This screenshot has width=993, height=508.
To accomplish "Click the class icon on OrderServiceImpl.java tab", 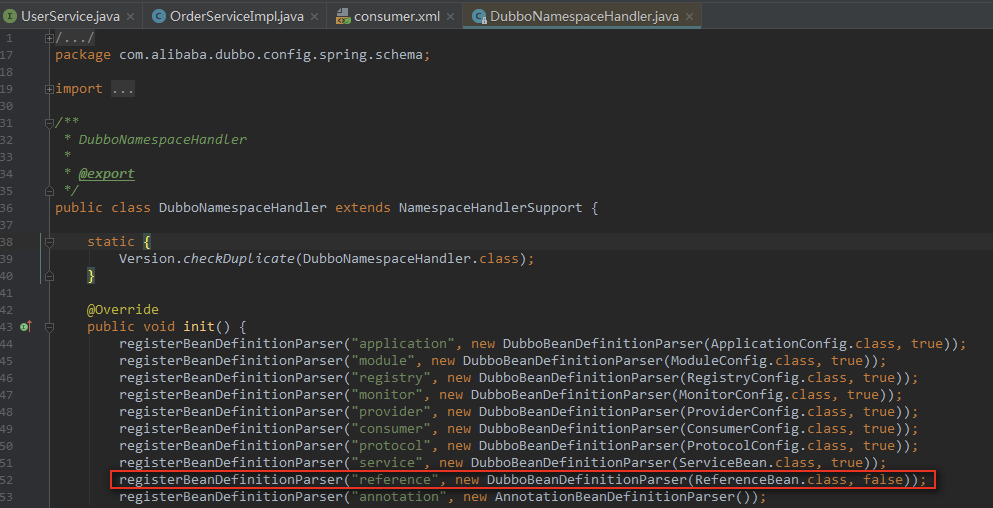I will [x=159, y=16].
